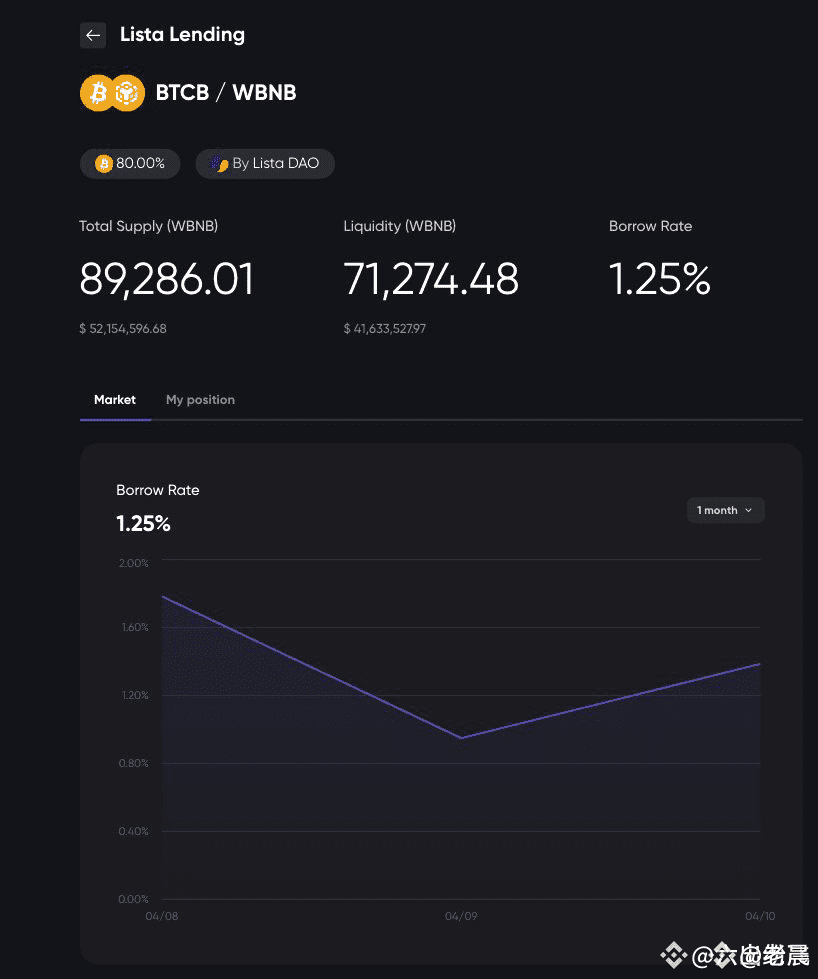Expand the By Lista DAO badge
818x979 pixels.
tap(264, 163)
